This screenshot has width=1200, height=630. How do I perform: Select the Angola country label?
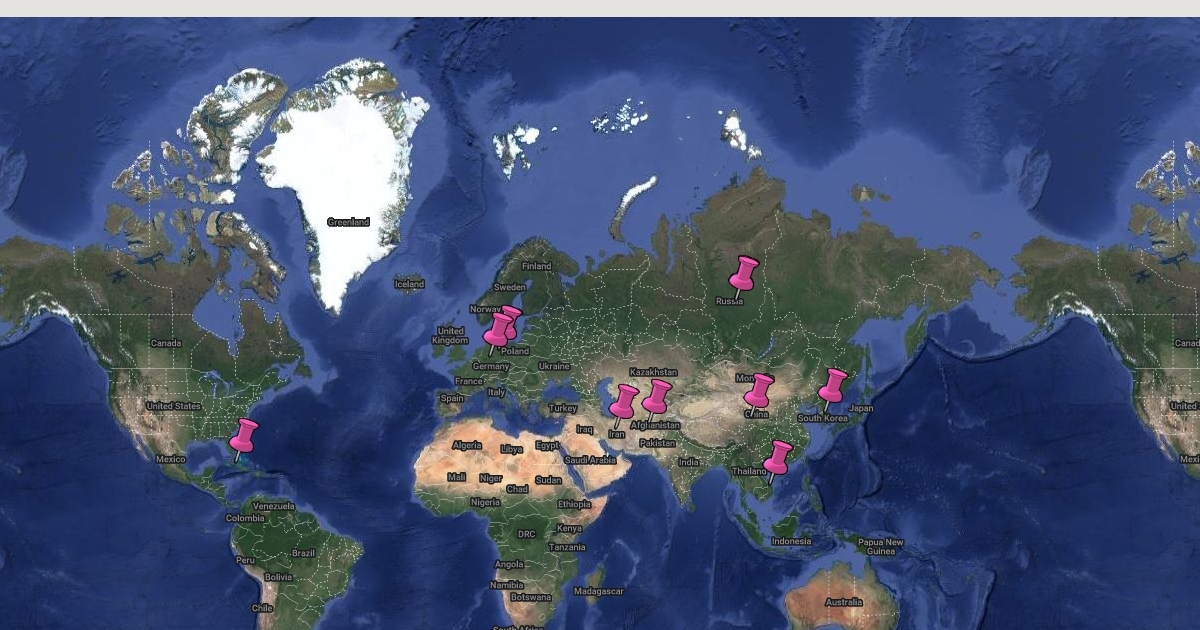(509, 564)
